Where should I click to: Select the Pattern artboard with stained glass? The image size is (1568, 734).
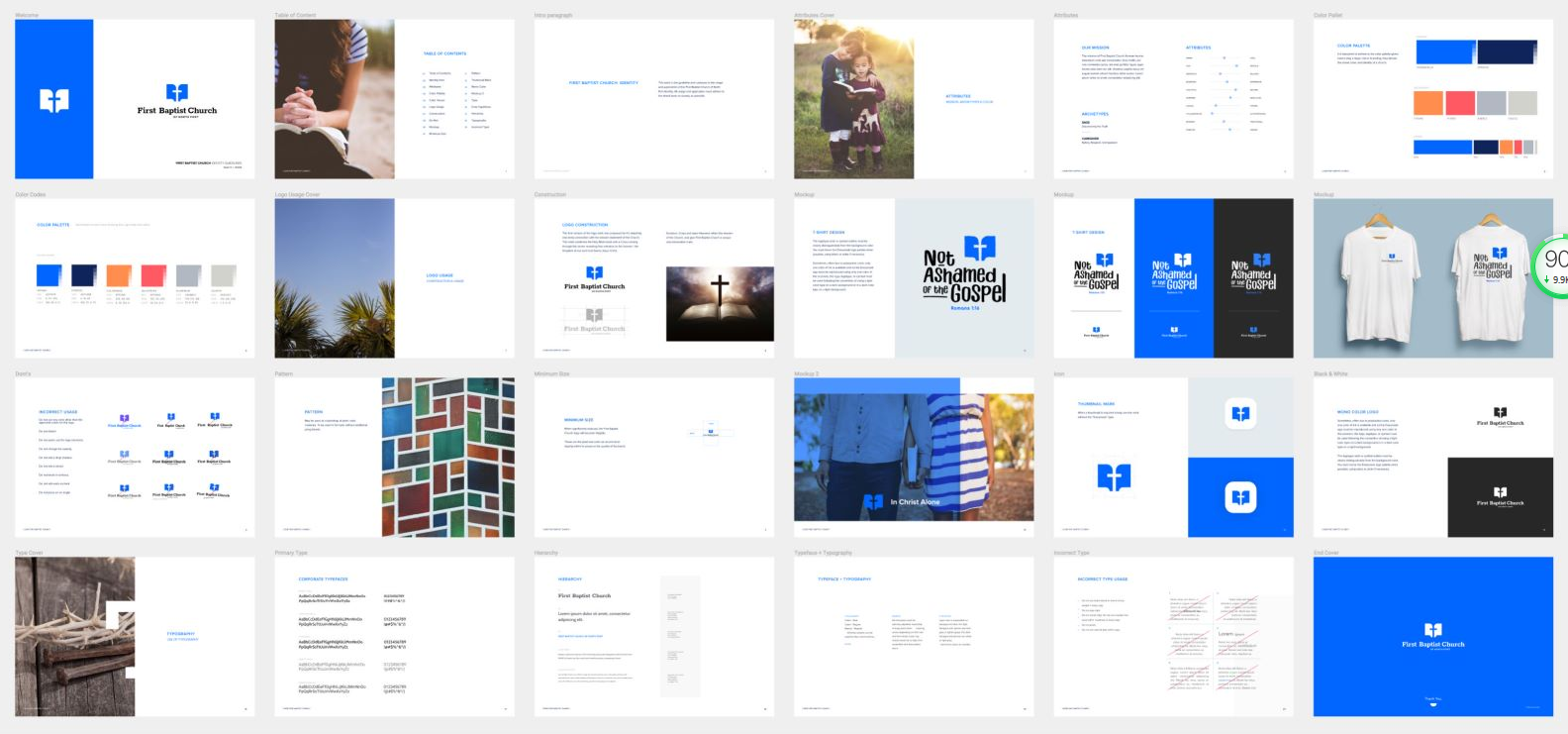(x=394, y=458)
